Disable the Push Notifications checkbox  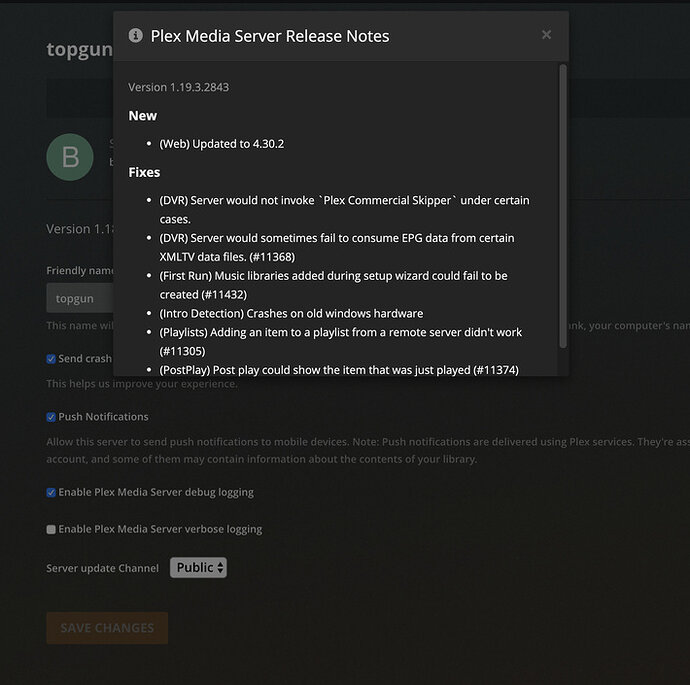point(51,417)
